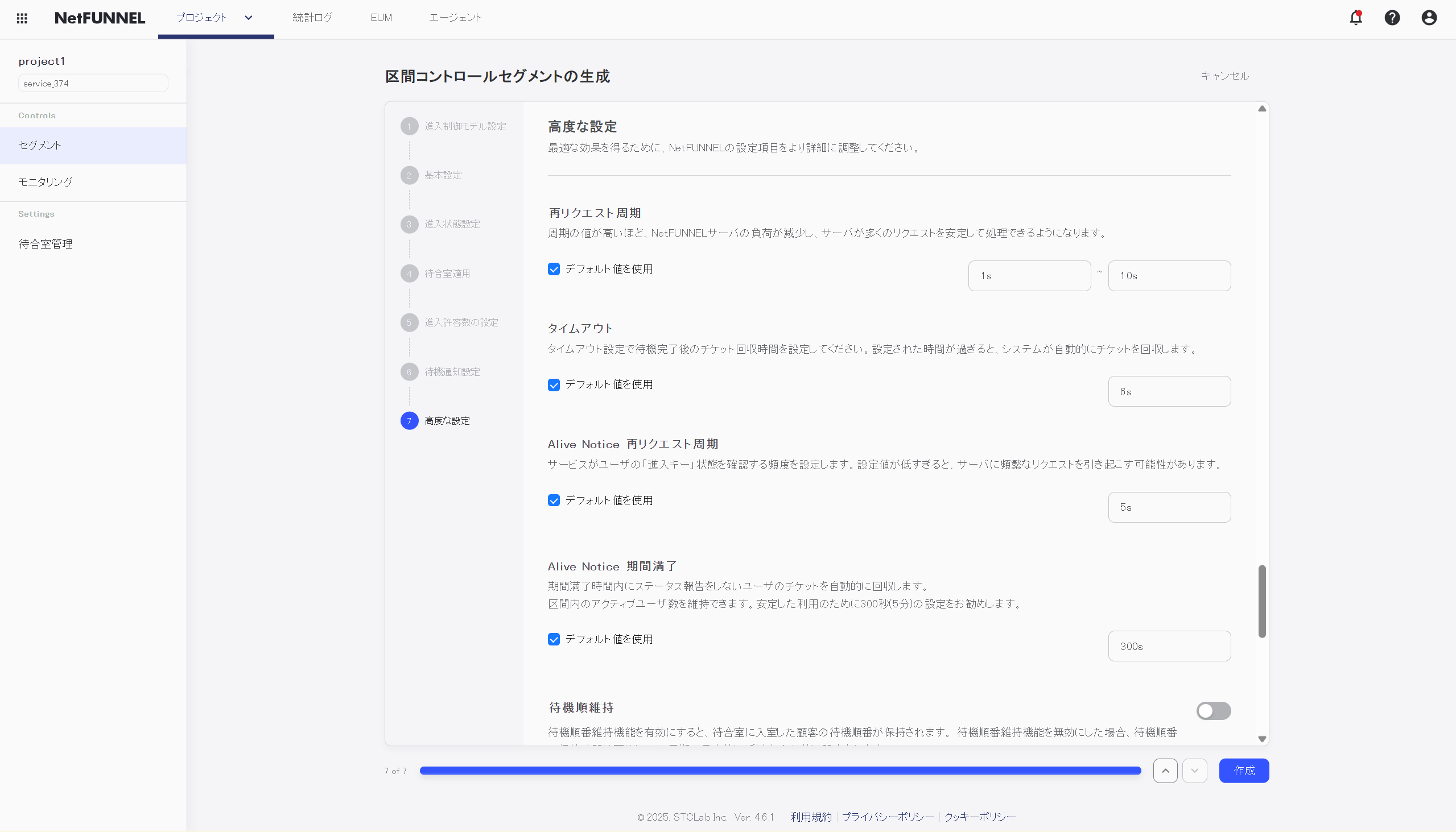Enable the 待機順維持 toggle switch
The width and height of the screenshot is (1456, 832).
pos(1213,711)
